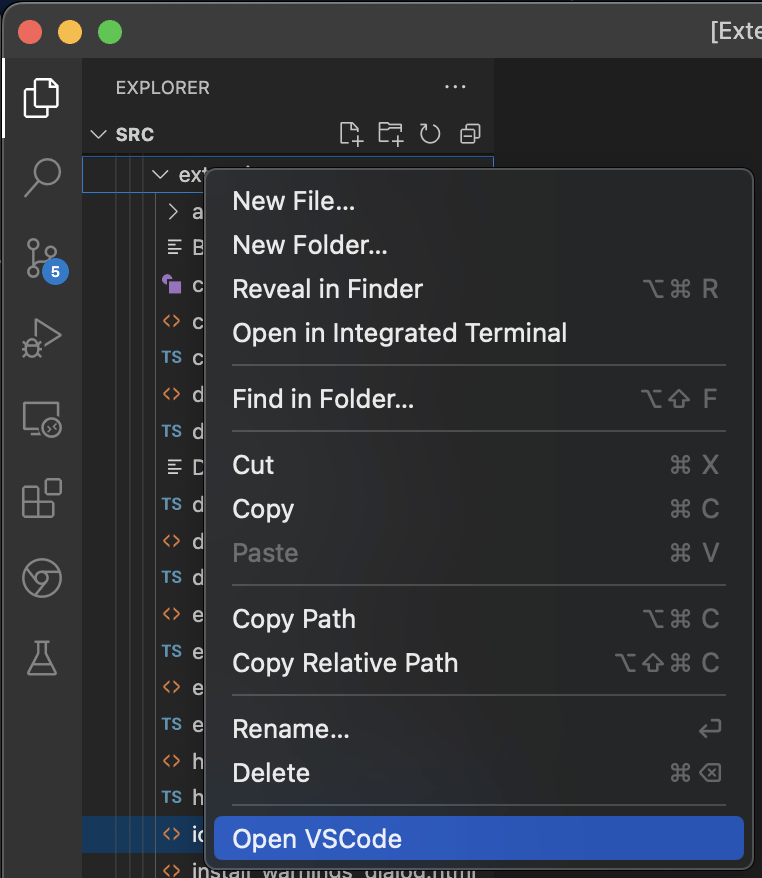Select Find in Folder...
Screen dimensions: 762x878
coord(479,399)
